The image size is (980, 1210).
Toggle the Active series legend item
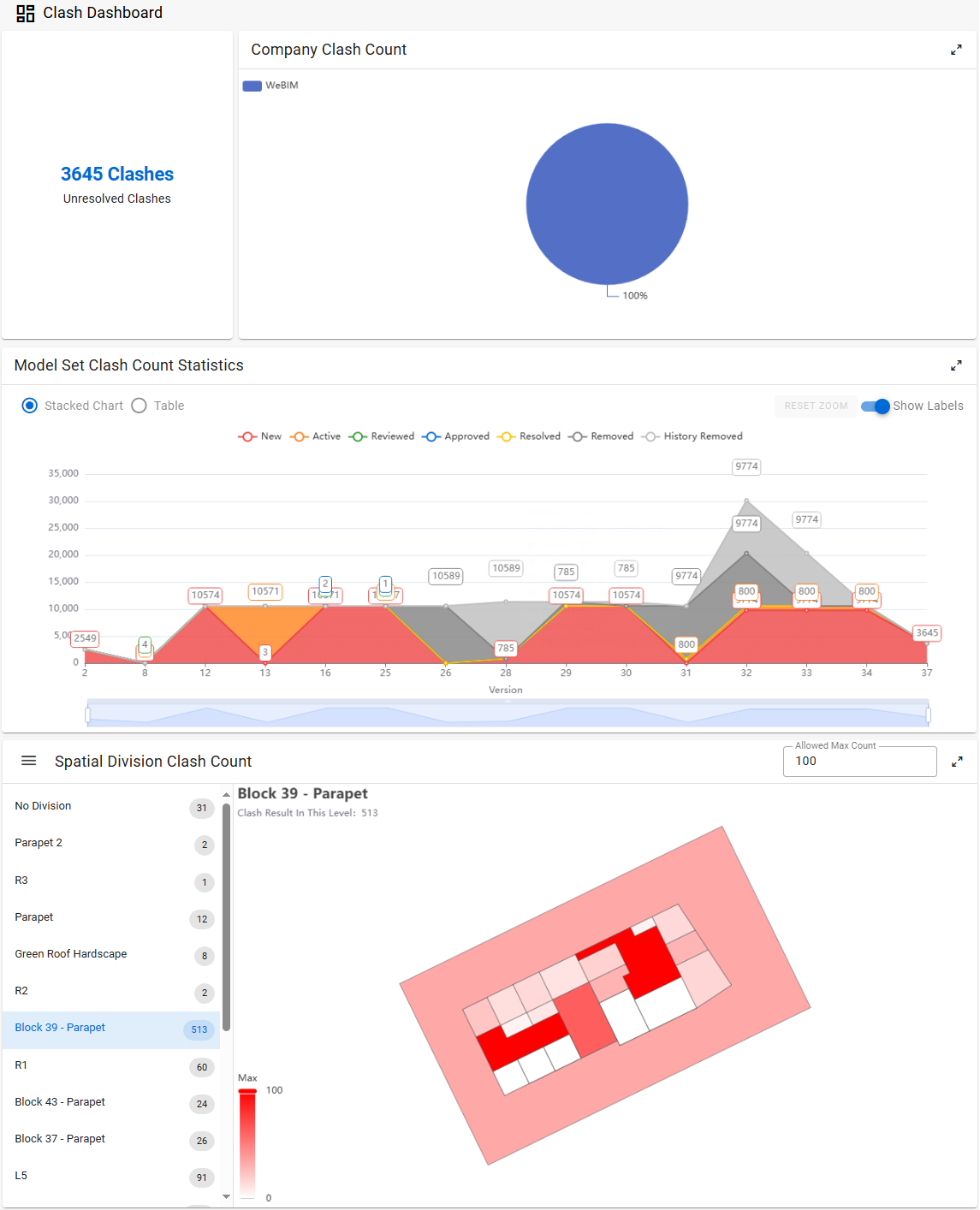click(x=315, y=436)
